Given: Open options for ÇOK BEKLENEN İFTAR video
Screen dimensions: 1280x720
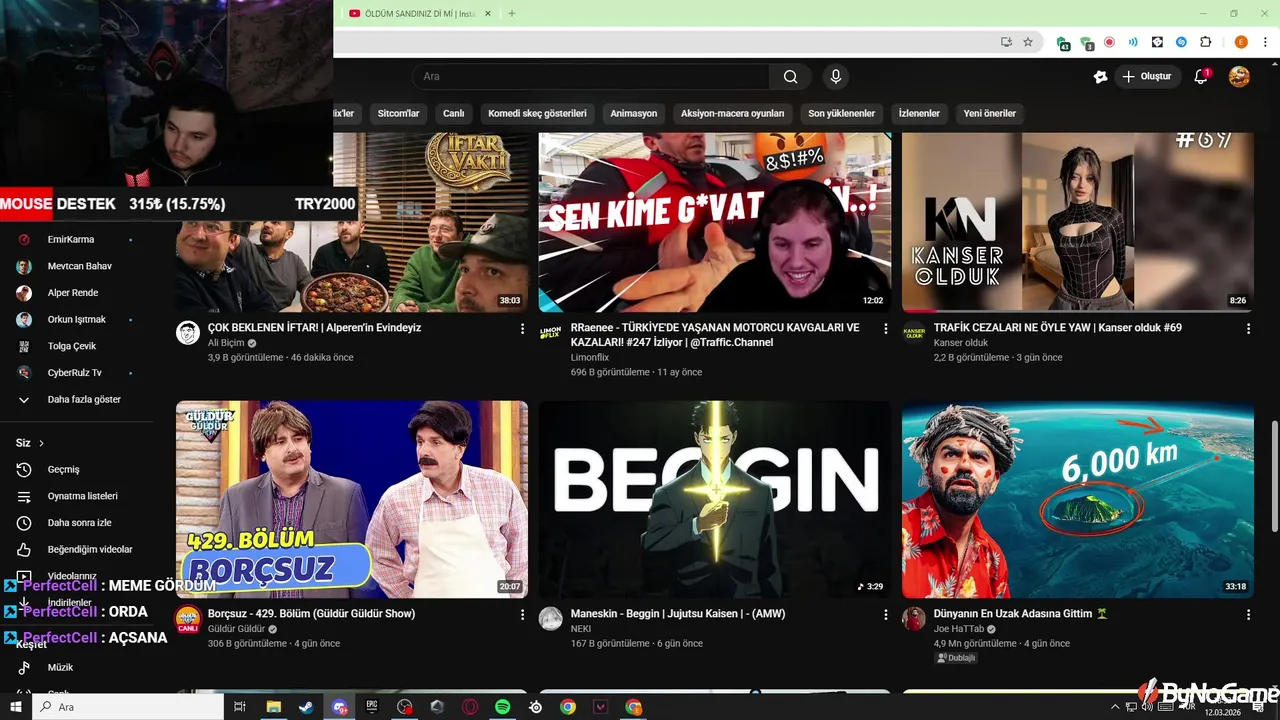Looking at the screenshot, I should [522, 328].
